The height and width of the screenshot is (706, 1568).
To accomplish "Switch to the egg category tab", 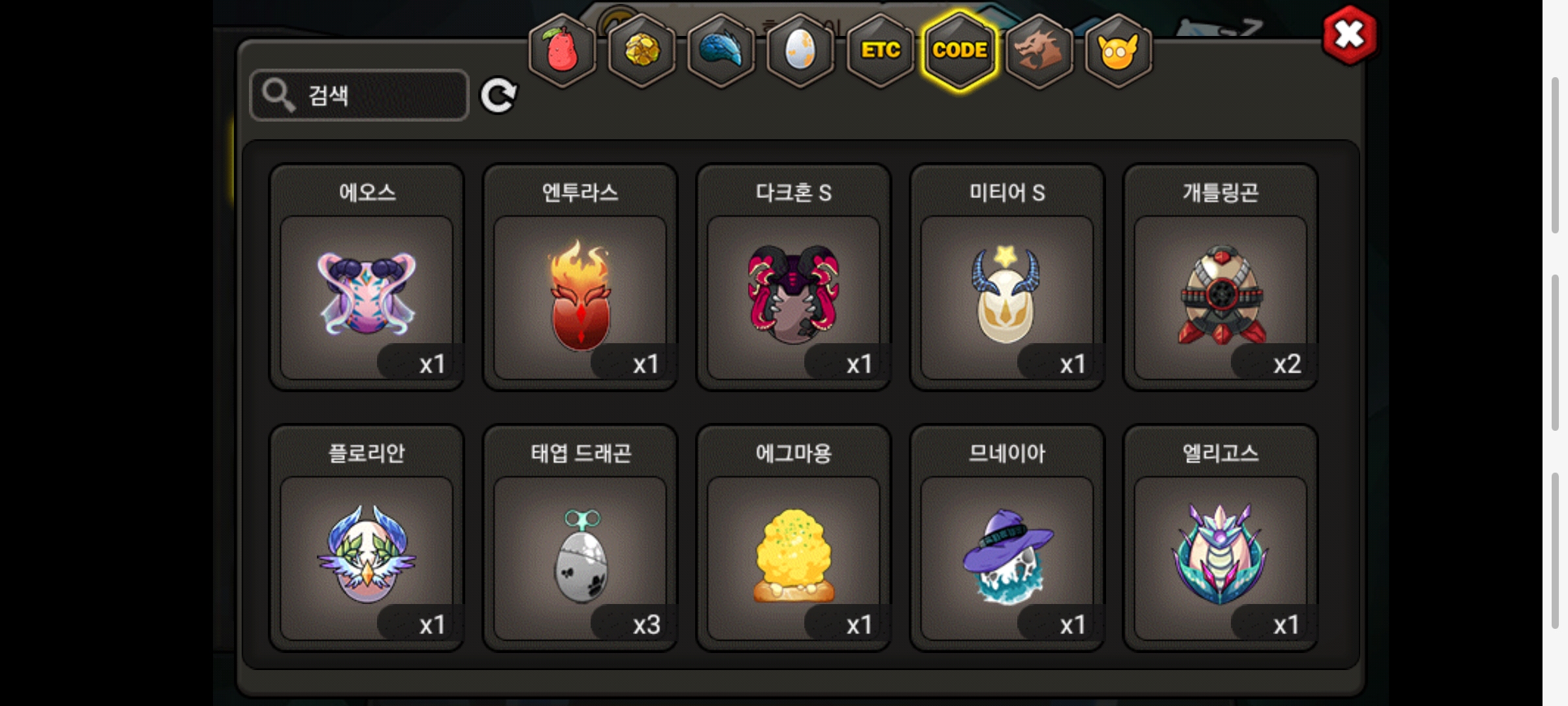I will click(801, 50).
